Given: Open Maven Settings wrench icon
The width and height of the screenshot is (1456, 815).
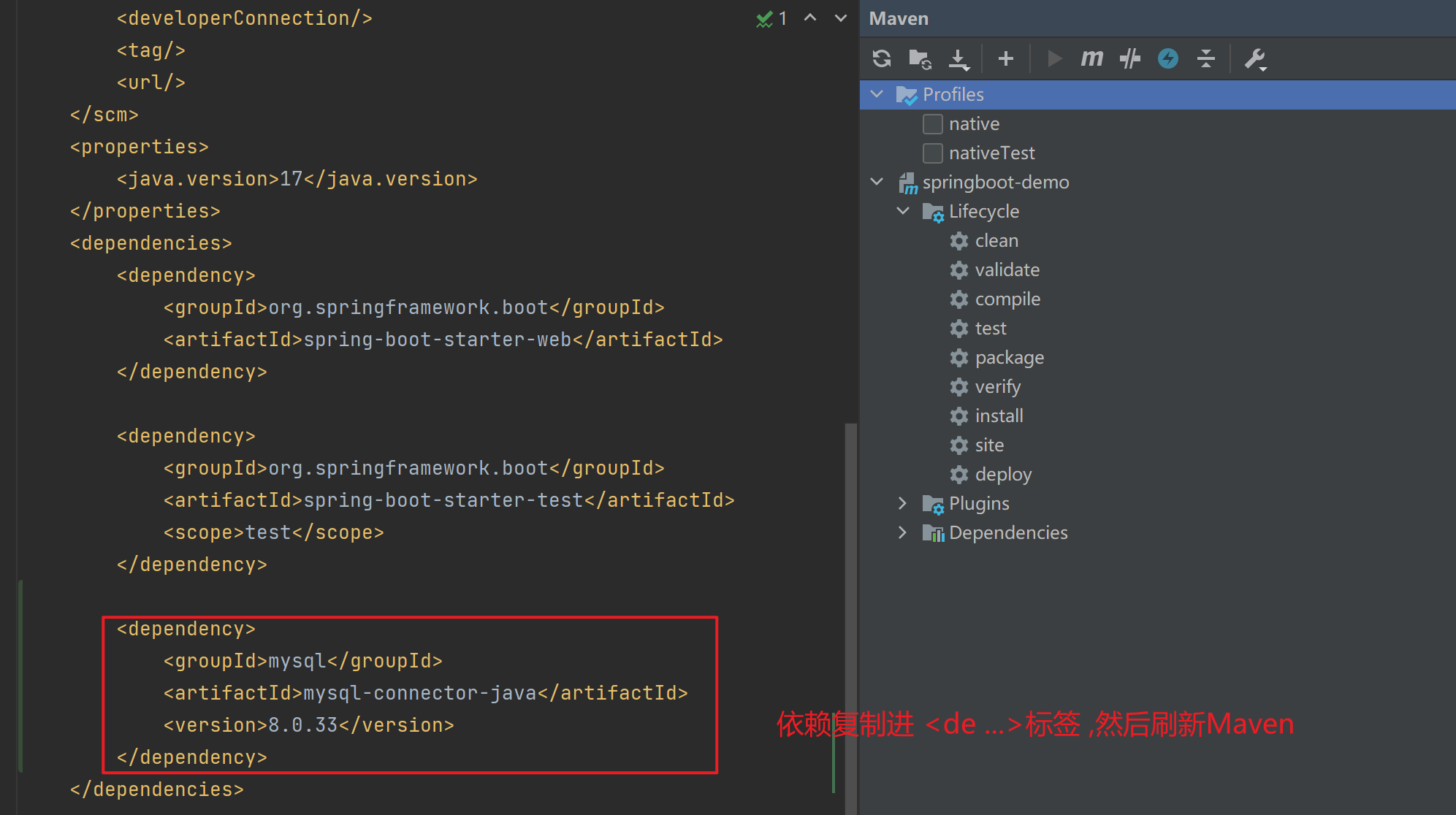Looking at the screenshot, I should 1255,58.
